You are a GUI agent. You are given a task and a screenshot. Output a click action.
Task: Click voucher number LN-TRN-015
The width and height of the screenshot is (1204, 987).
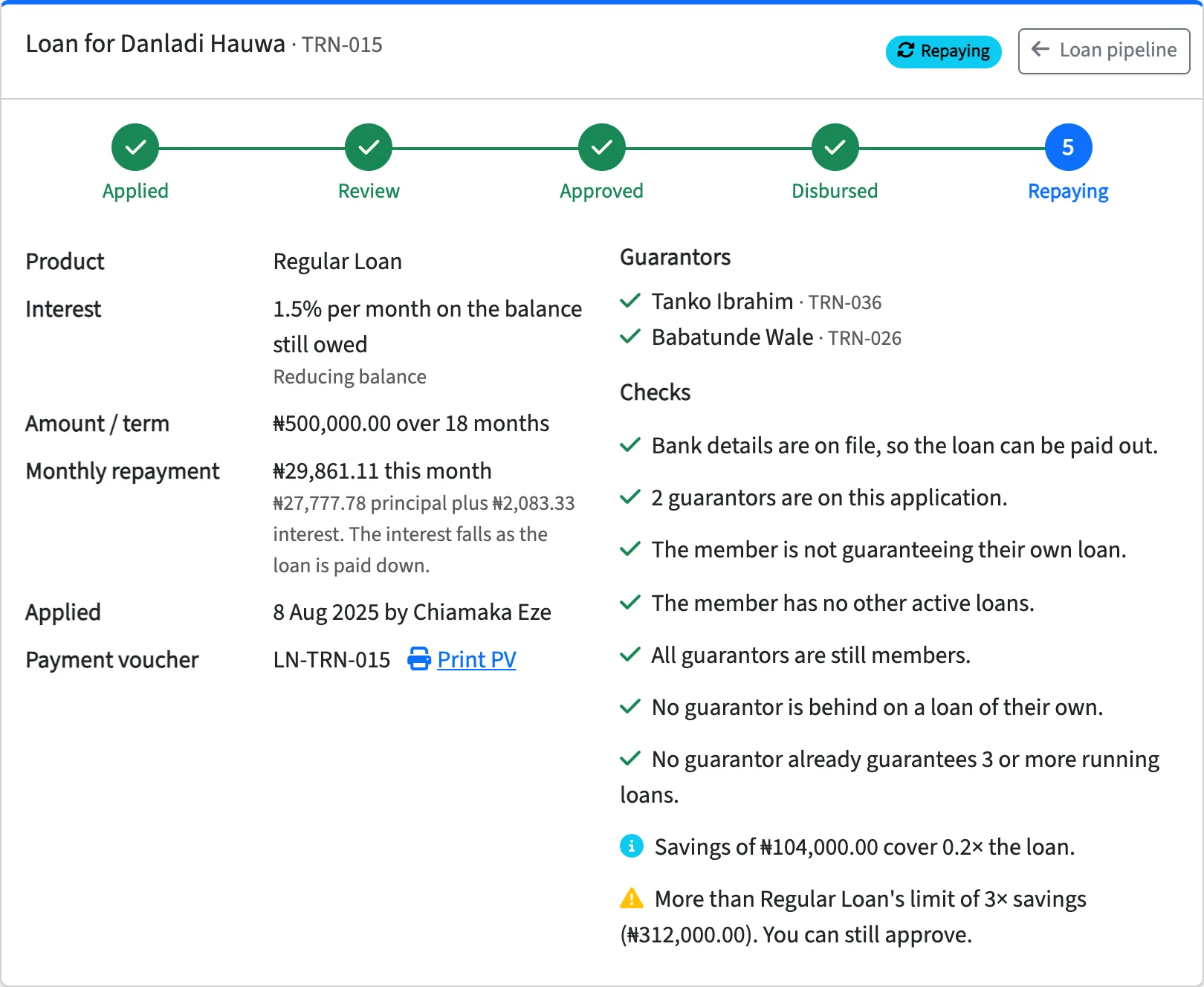(331, 659)
